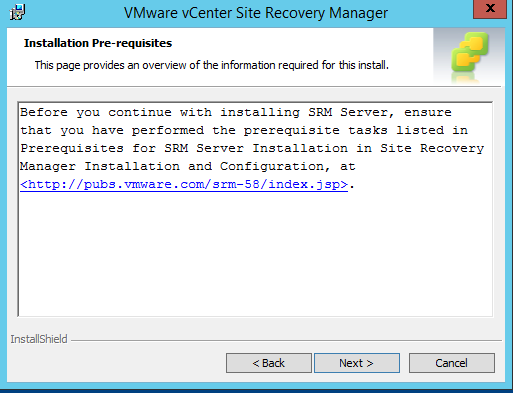513x393 pixels.
Task: Click the words 'Site Recovery' in the paragraph
Action: (432, 148)
